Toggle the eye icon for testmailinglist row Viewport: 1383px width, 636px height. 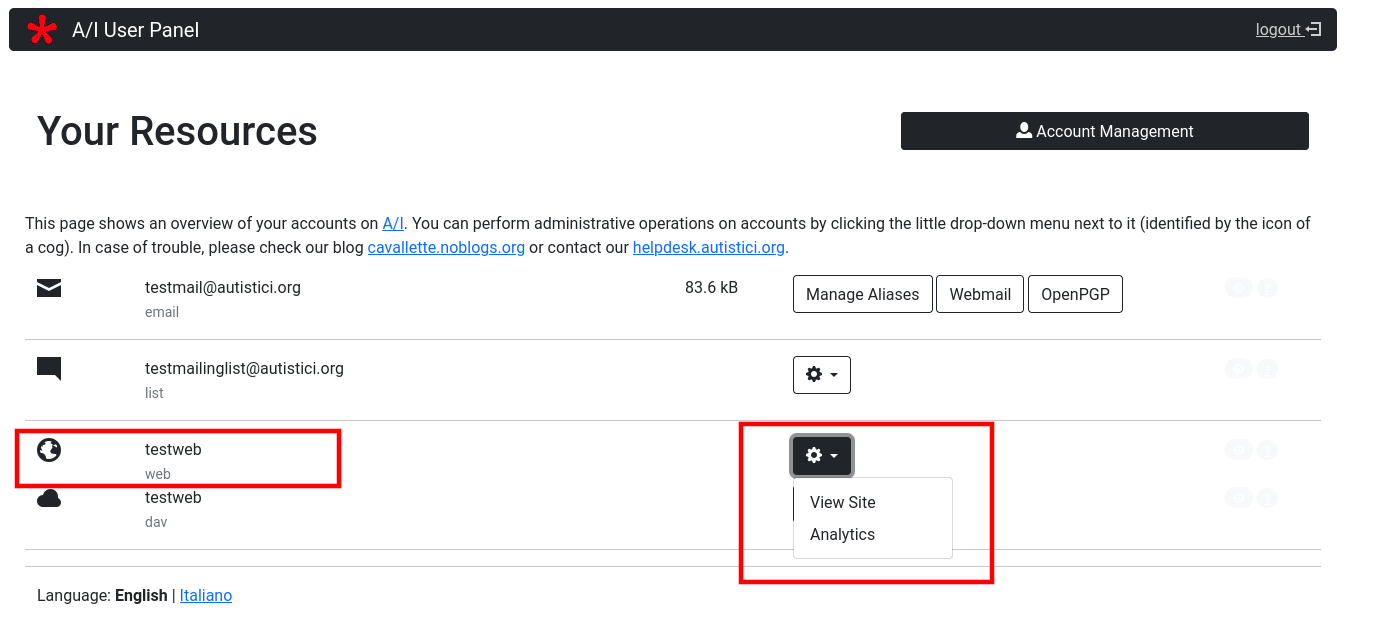tap(1238, 369)
